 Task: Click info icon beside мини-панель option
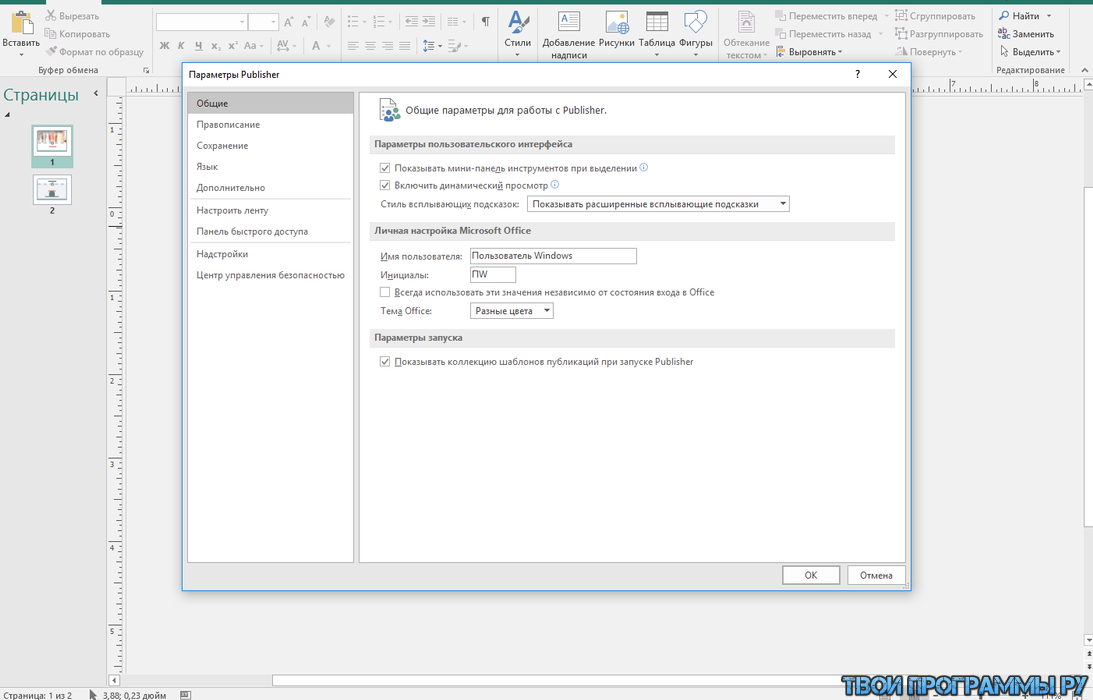(x=644, y=167)
